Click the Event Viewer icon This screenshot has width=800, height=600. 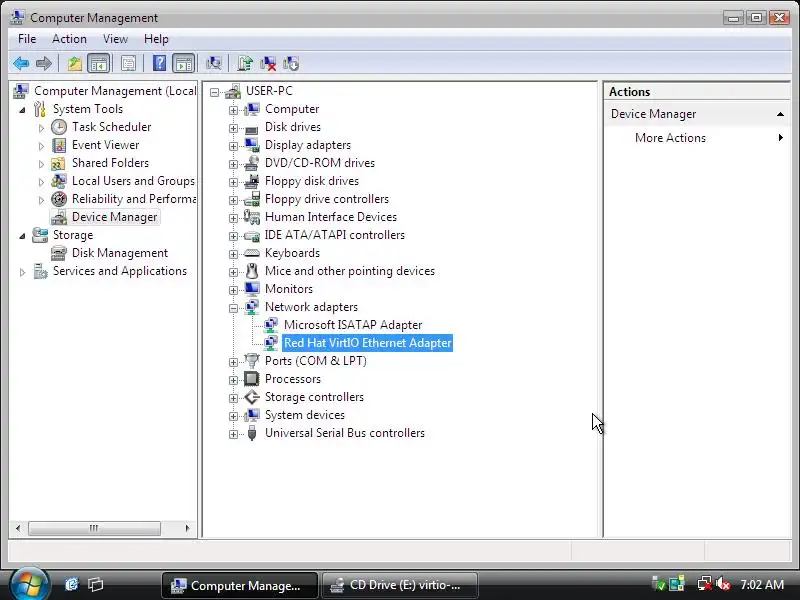(x=59, y=145)
